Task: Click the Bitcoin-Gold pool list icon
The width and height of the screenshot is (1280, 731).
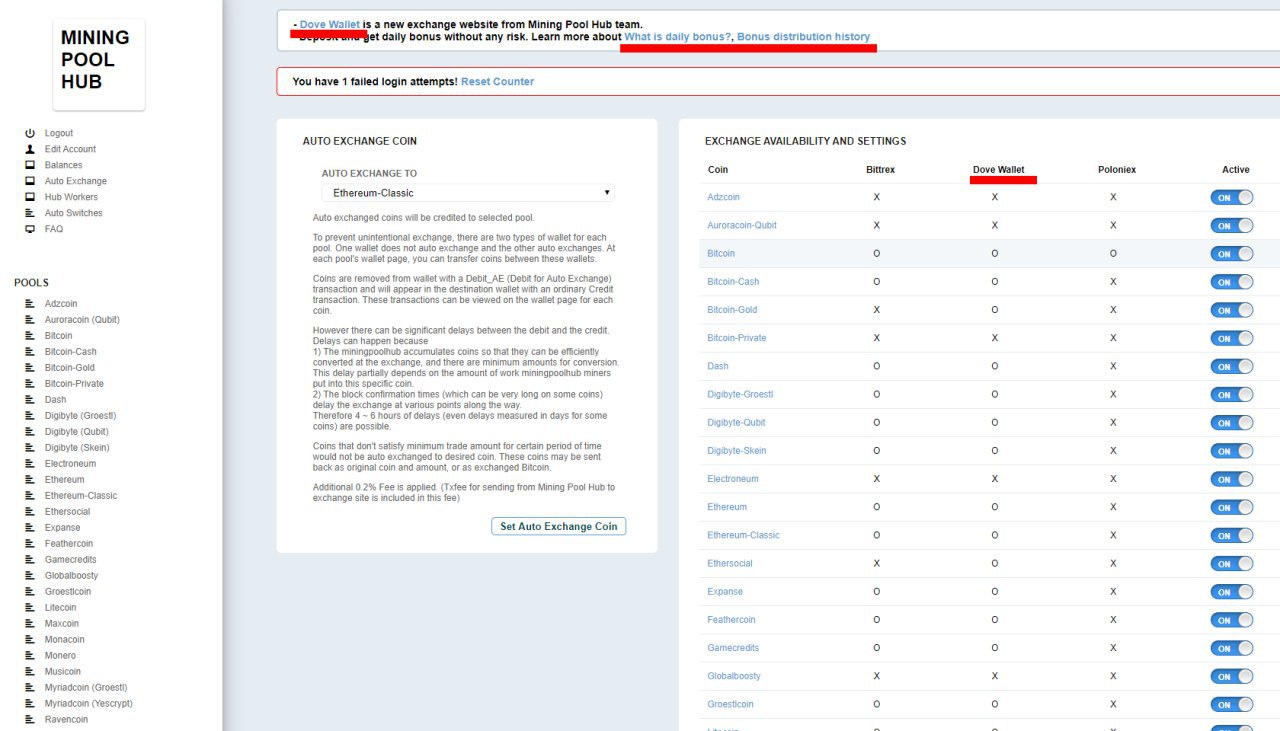Action: pos(30,368)
